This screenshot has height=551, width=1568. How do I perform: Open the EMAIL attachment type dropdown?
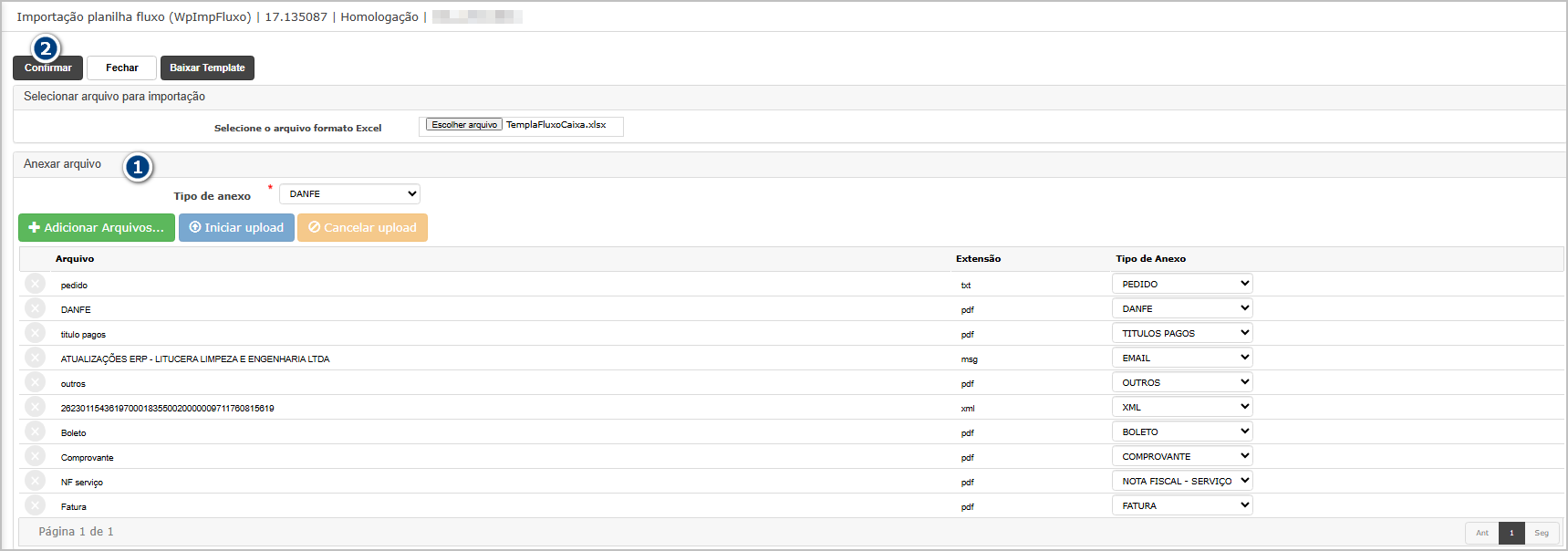(x=1181, y=358)
